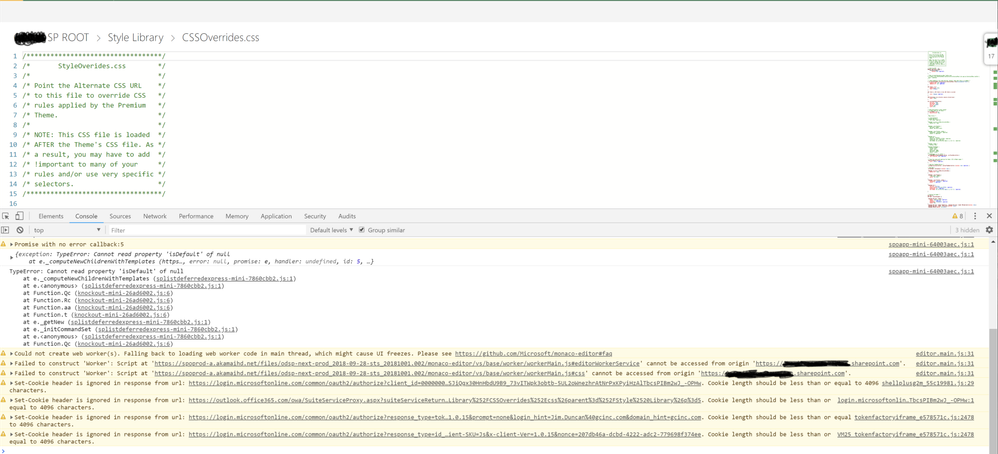Focus the console Filter input field
The height and width of the screenshot is (454, 998).
[207, 230]
